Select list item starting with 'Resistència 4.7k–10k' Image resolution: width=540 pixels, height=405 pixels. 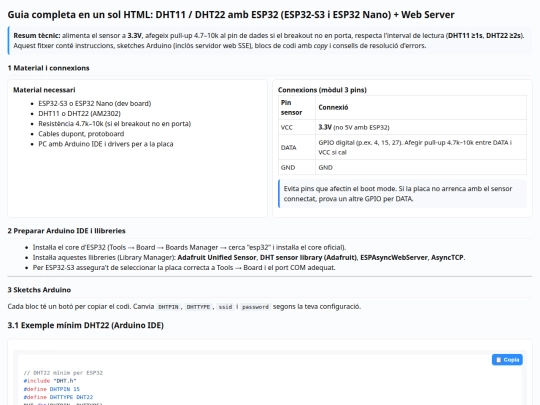(x=115, y=123)
